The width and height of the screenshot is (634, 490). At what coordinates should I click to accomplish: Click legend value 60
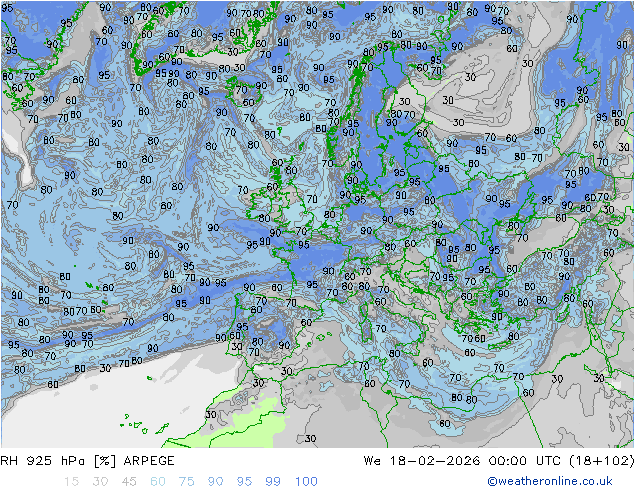point(158,482)
